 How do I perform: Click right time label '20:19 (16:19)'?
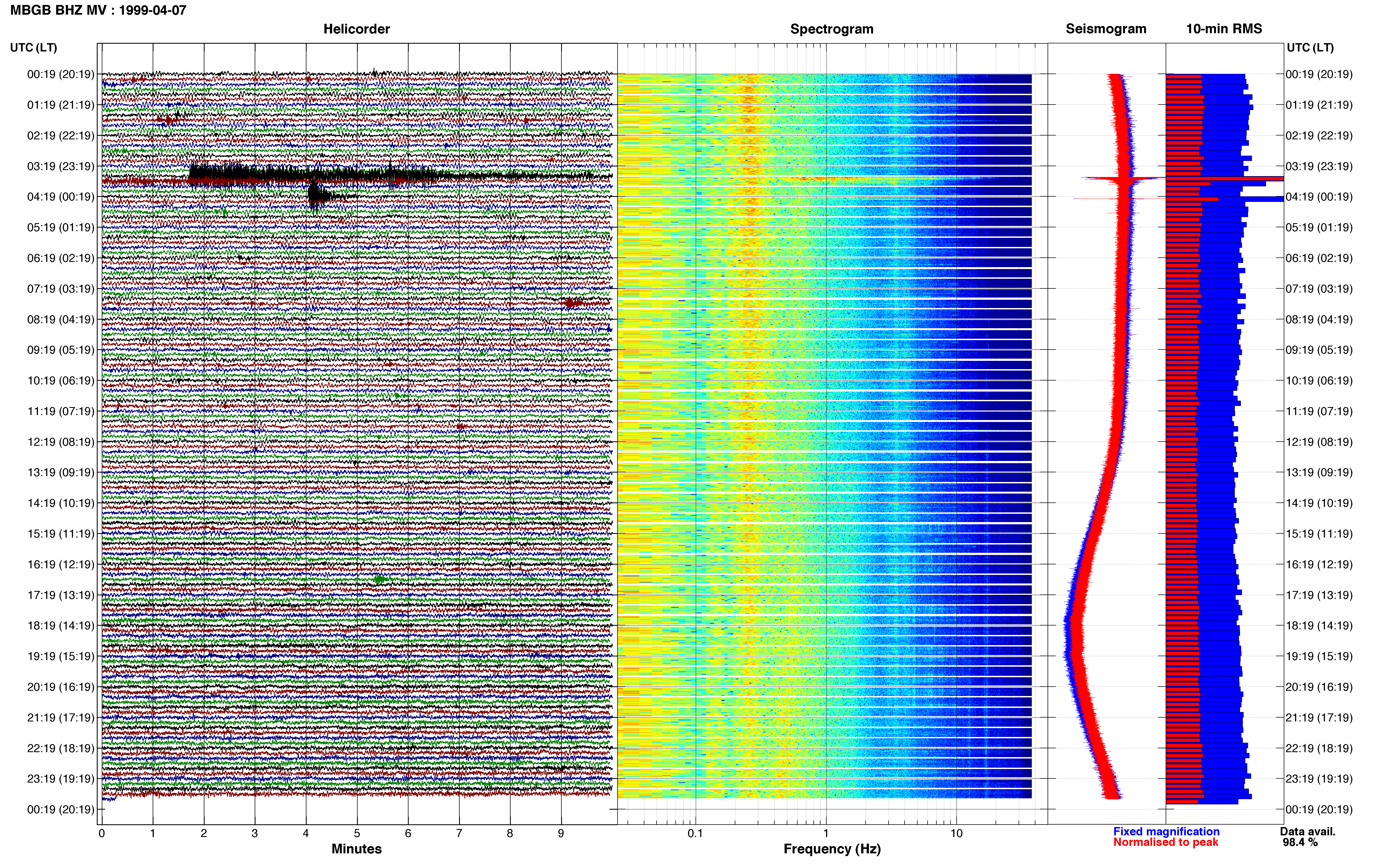(1319, 687)
